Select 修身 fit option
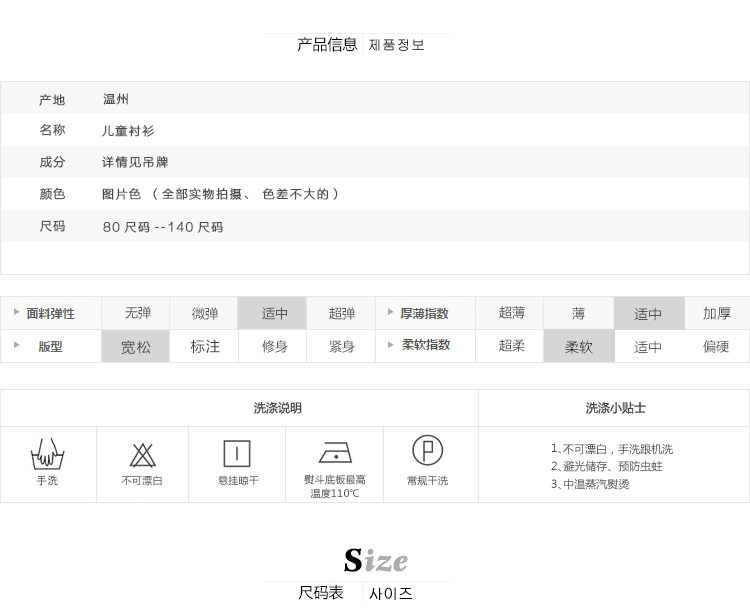750x610 pixels. pos(273,346)
